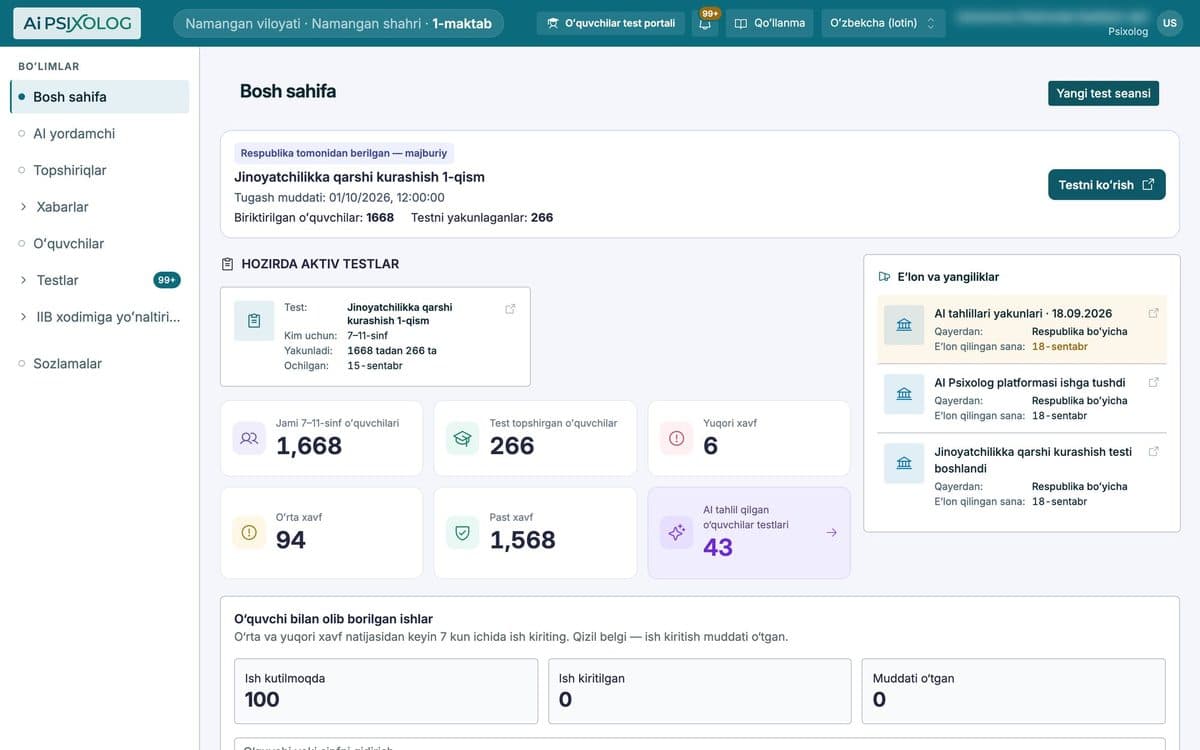Click graduation cap icon in Test topshirgan card
Viewport: 1200px width, 750px height.
point(463,438)
